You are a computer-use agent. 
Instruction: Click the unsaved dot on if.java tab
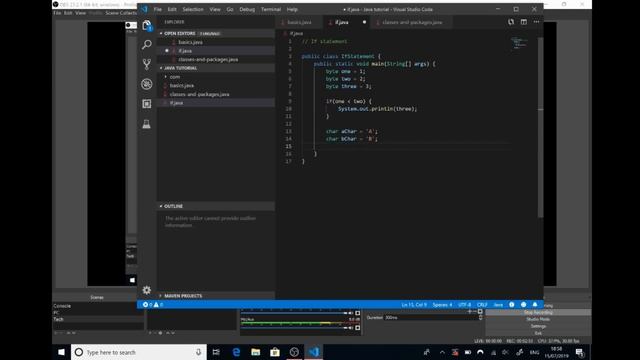click(364, 22)
